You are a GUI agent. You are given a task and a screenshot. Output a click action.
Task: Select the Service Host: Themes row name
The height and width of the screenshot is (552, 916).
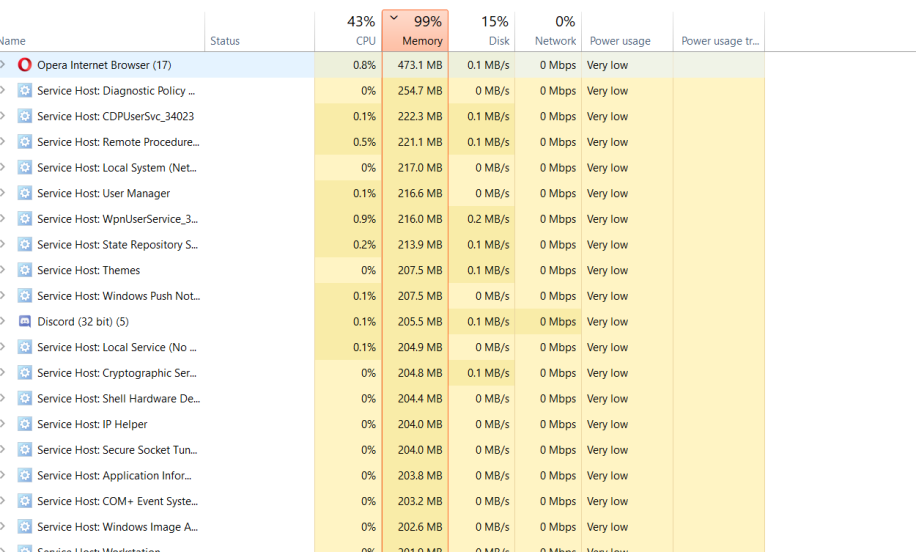tap(89, 270)
